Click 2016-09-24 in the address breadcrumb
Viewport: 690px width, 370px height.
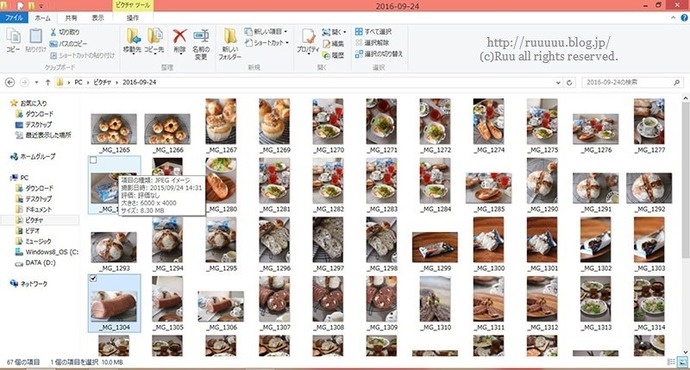[139, 82]
